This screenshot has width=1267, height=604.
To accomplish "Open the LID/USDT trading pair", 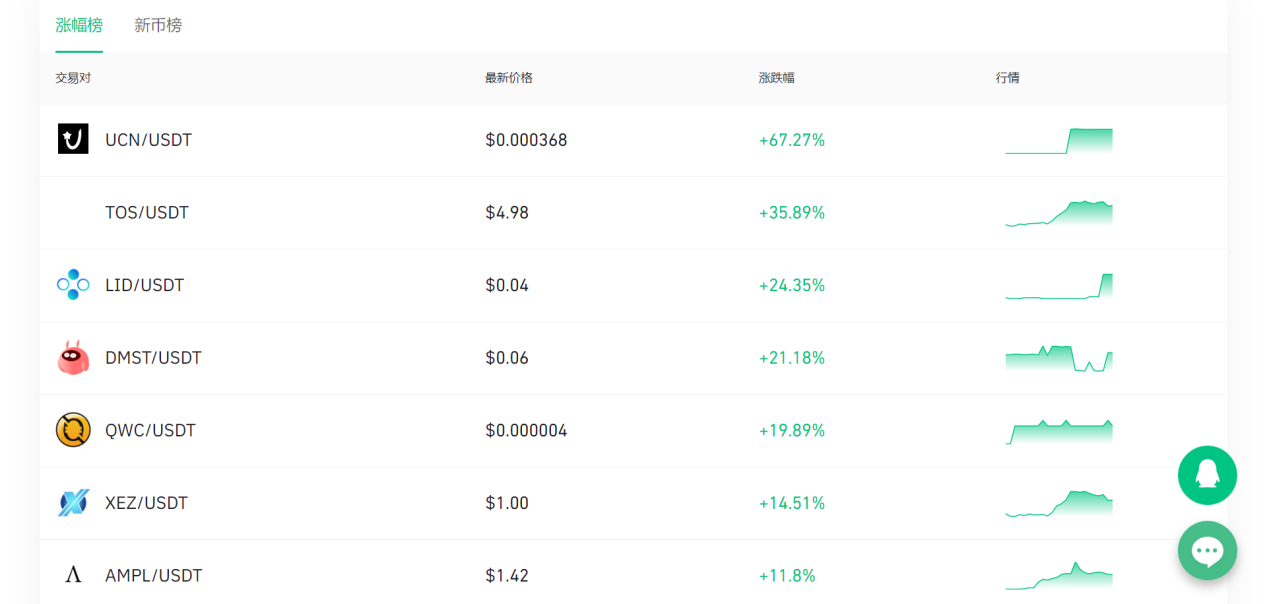I will pyautogui.click(x=145, y=285).
